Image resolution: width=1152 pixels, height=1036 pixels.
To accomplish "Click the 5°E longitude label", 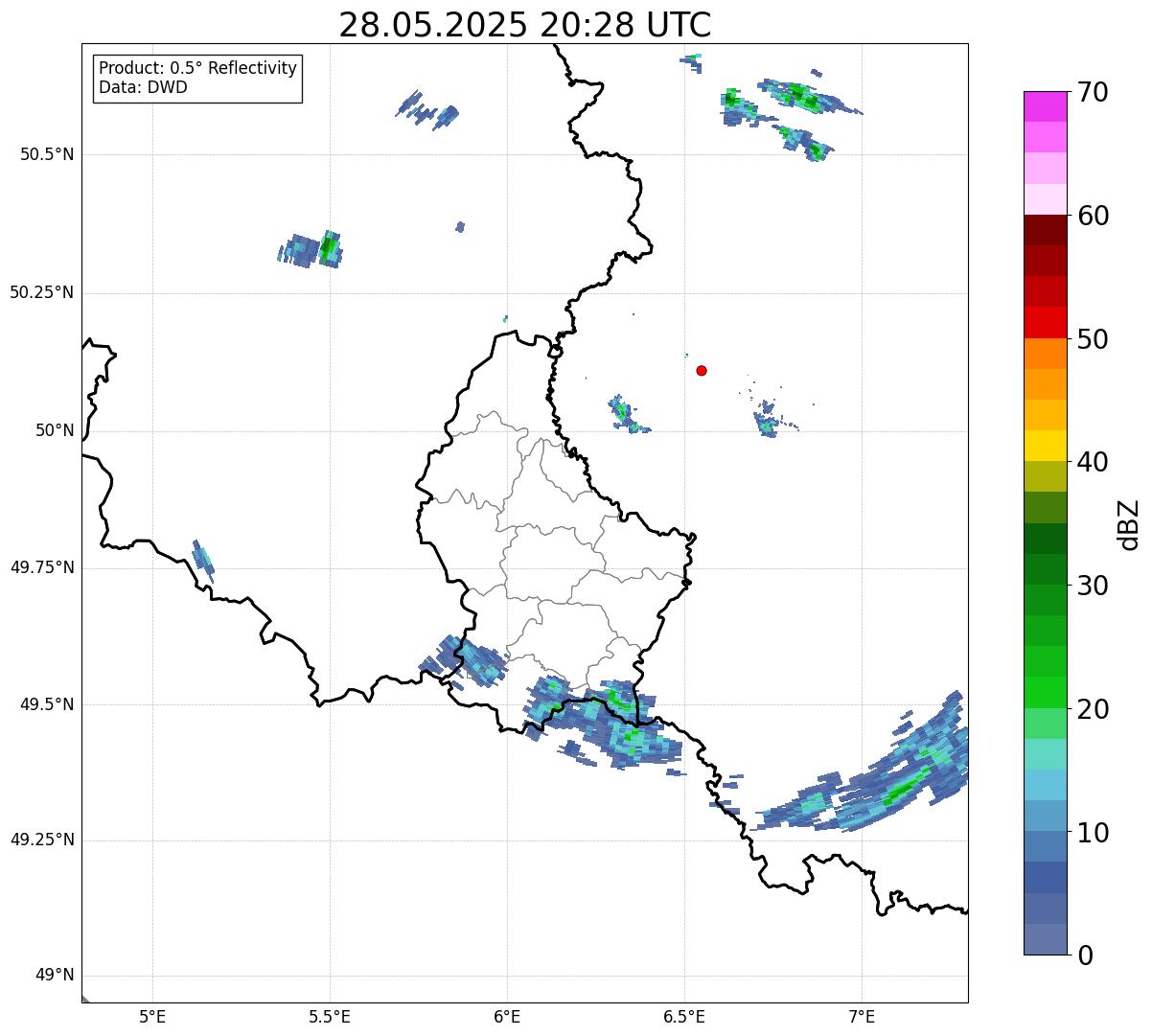I will pyautogui.click(x=152, y=1016).
